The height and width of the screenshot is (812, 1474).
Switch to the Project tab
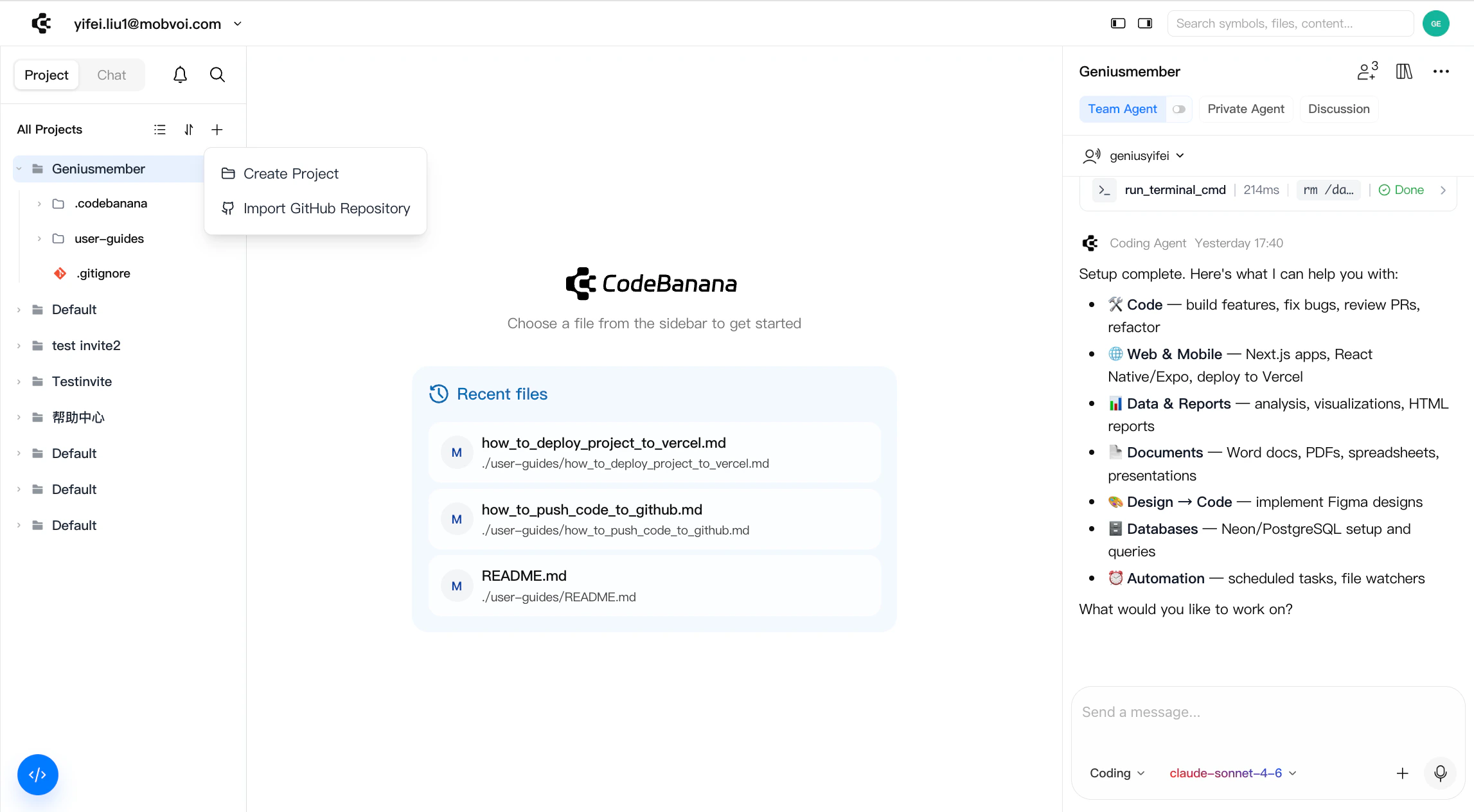coord(46,75)
